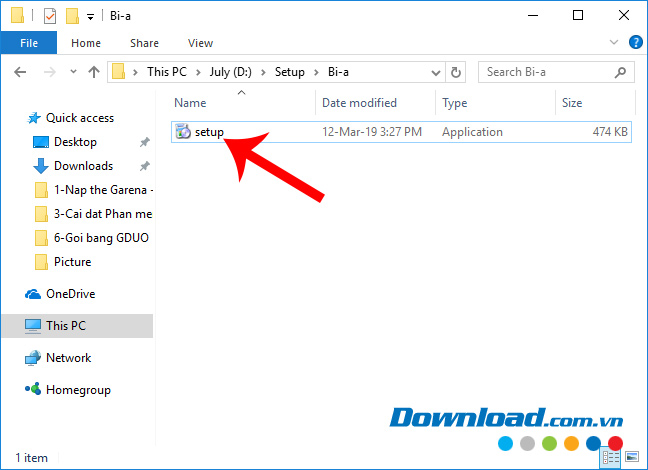
Task: Open the 3-Cai dat Phan me folder
Action: pyautogui.click(x=103, y=214)
